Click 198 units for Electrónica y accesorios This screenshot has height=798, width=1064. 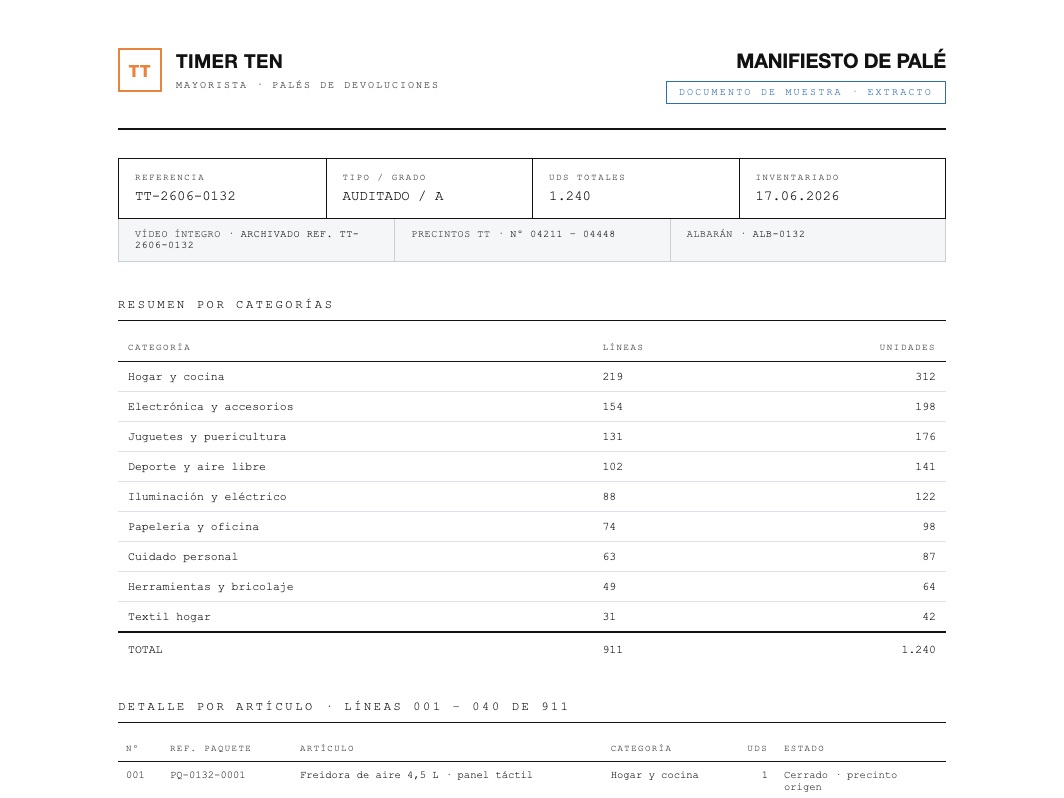pyautogui.click(x=926, y=406)
